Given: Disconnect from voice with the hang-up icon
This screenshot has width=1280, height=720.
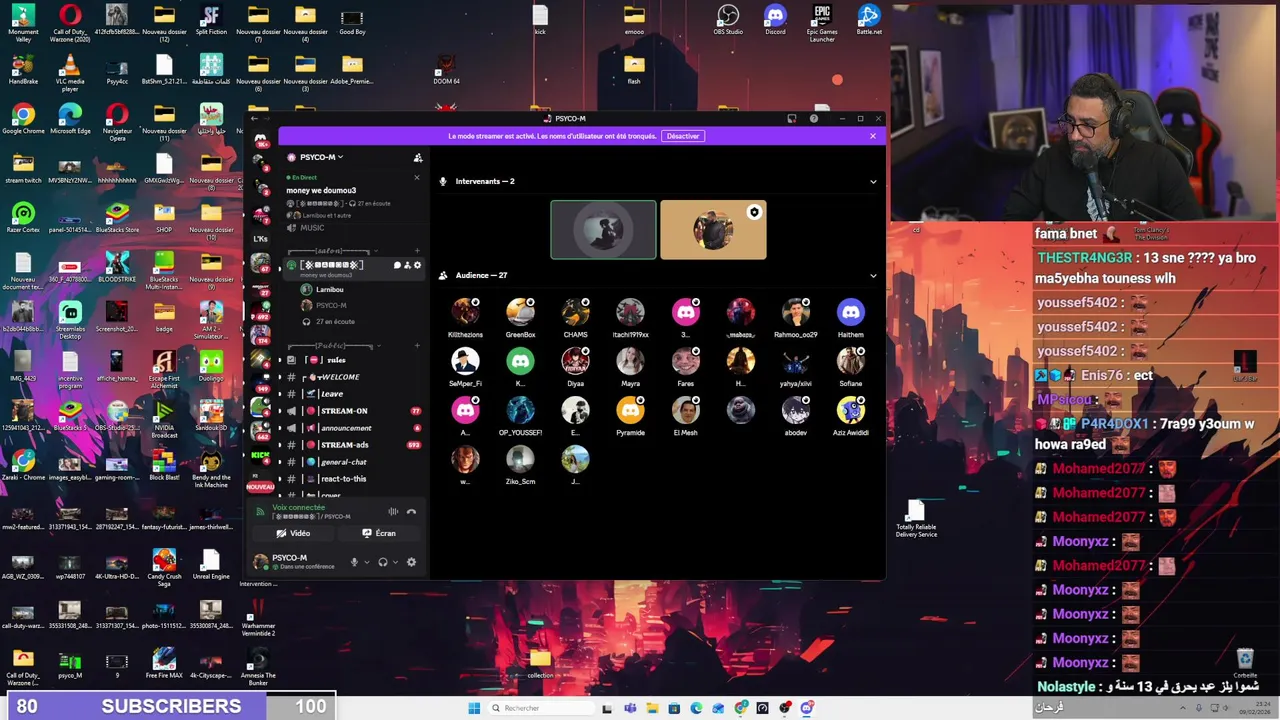Looking at the screenshot, I should tap(411, 512).
